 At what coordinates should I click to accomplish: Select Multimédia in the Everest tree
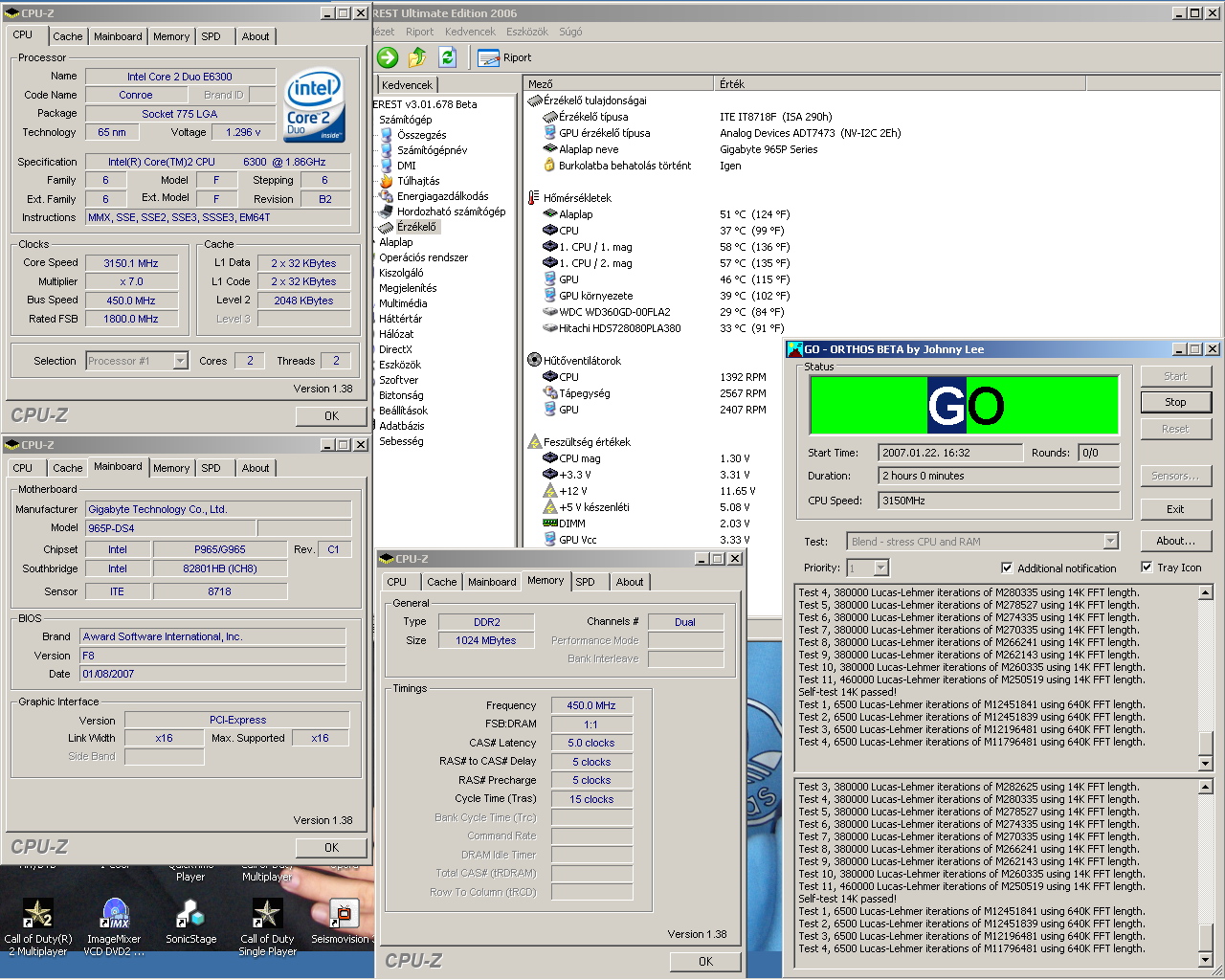coord(403,303)
